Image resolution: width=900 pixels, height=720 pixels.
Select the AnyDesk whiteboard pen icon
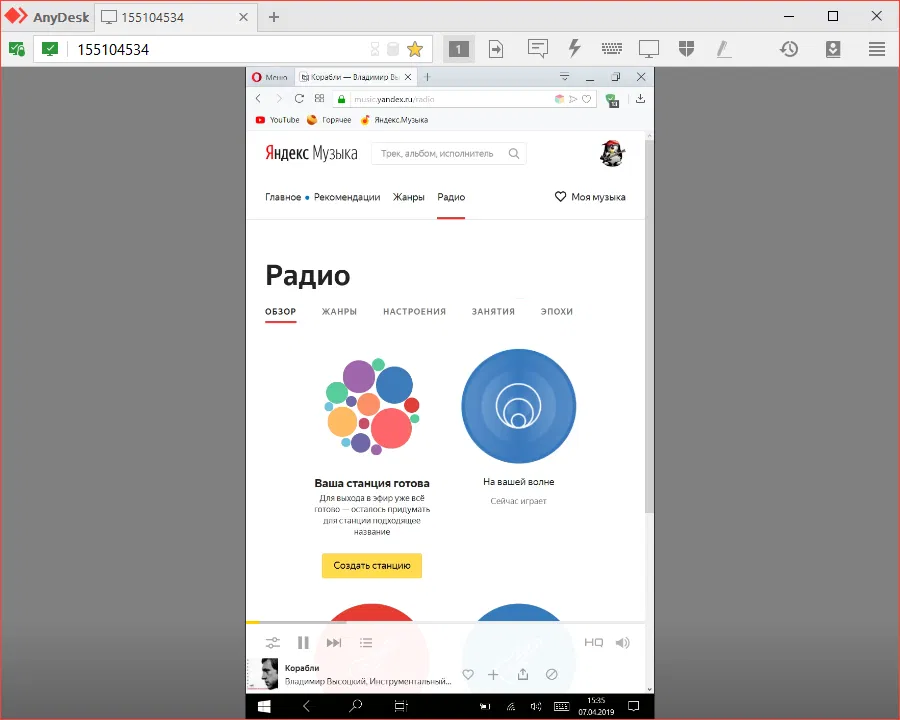724,49
